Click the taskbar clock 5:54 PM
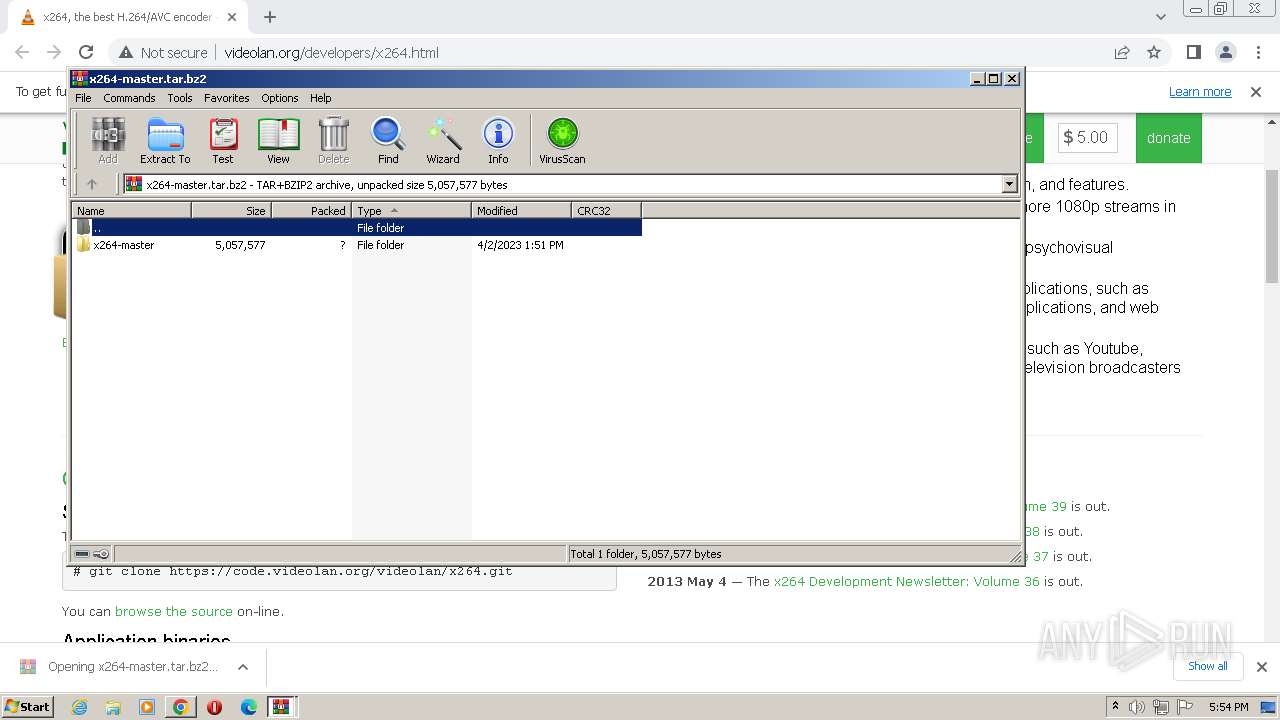The width and height of the screenshot is (1280, 720). click(x=1229, y=707)
